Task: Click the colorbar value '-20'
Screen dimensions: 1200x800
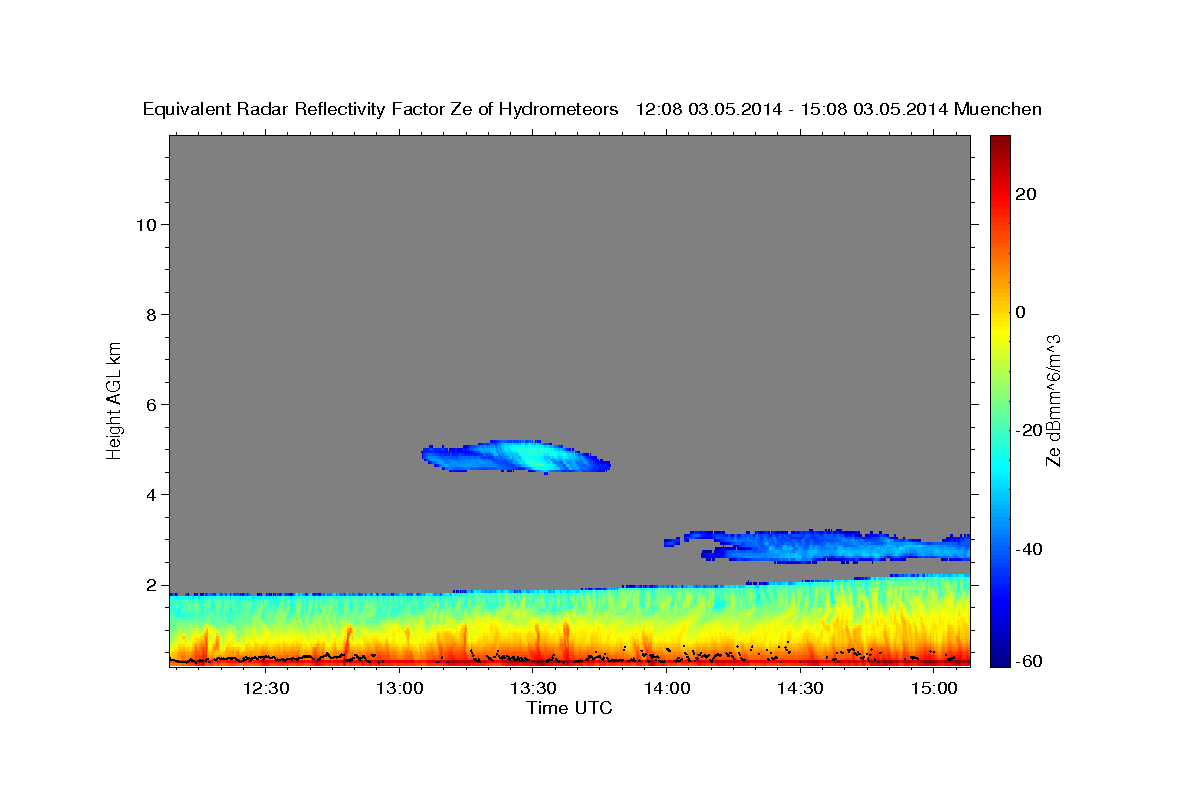Action: point(1030,431)
